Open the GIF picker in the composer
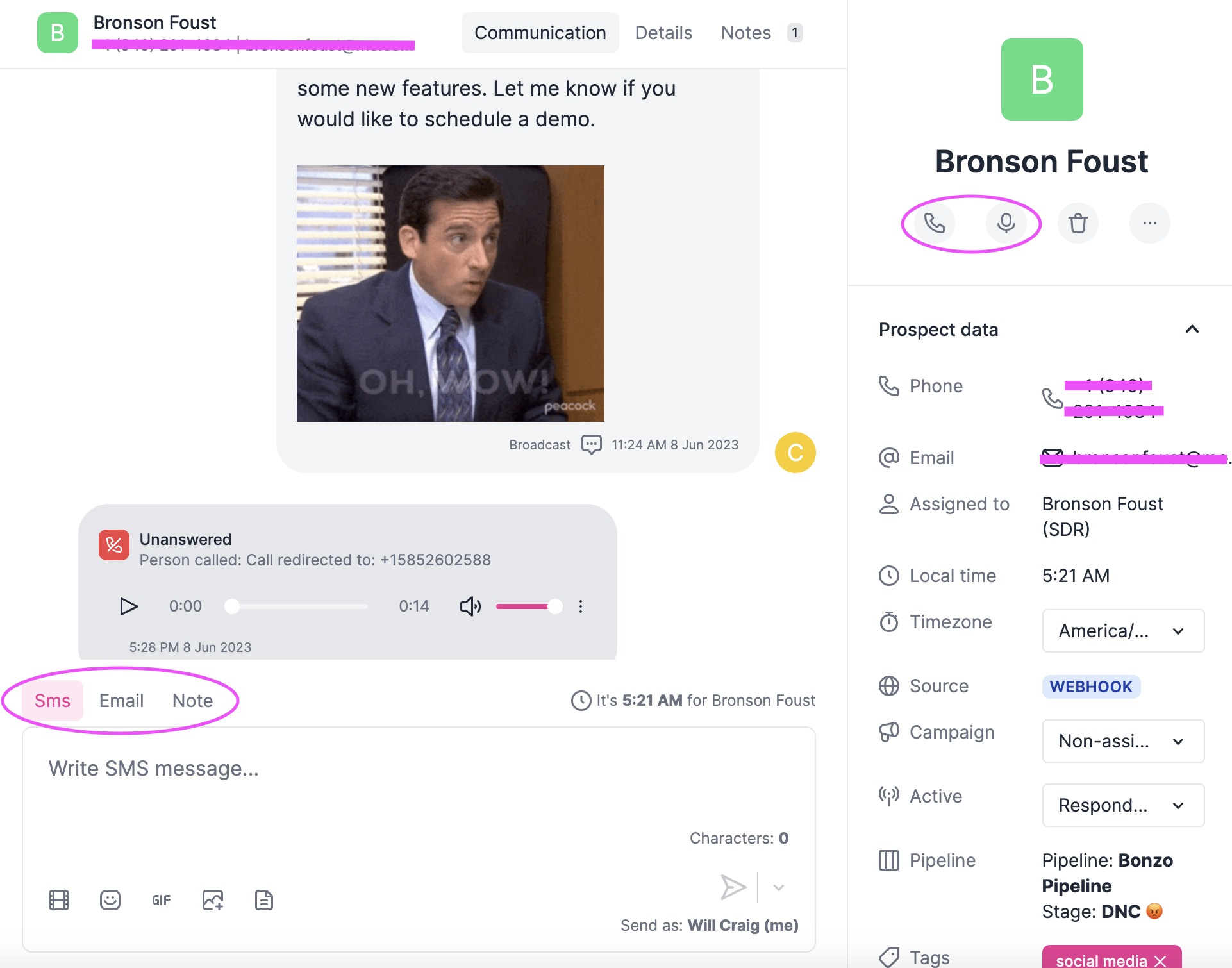The image size is (1232, 968). pos(161,899)
